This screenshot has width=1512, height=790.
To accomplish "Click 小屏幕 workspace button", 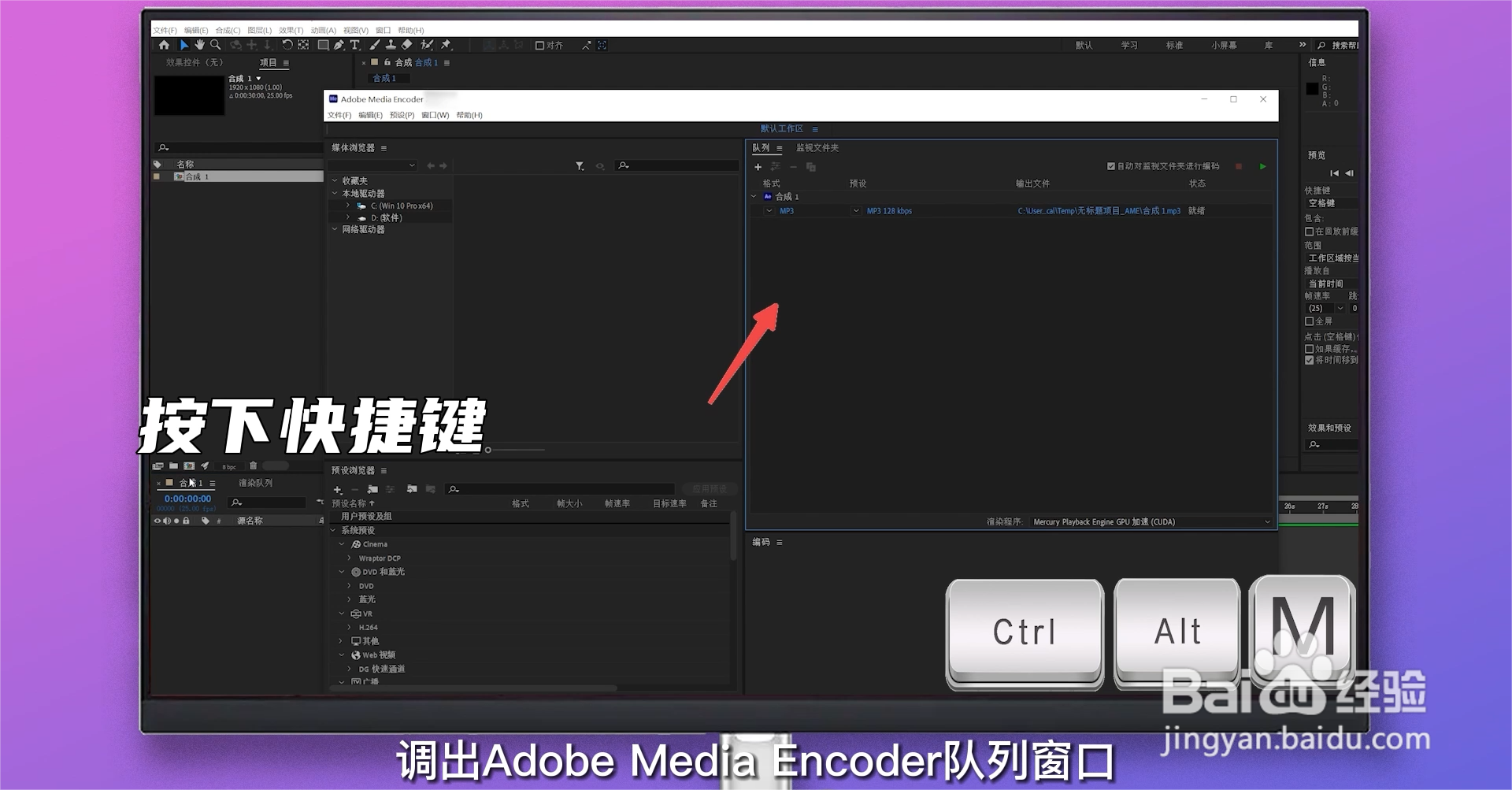I will (1224, 46).
